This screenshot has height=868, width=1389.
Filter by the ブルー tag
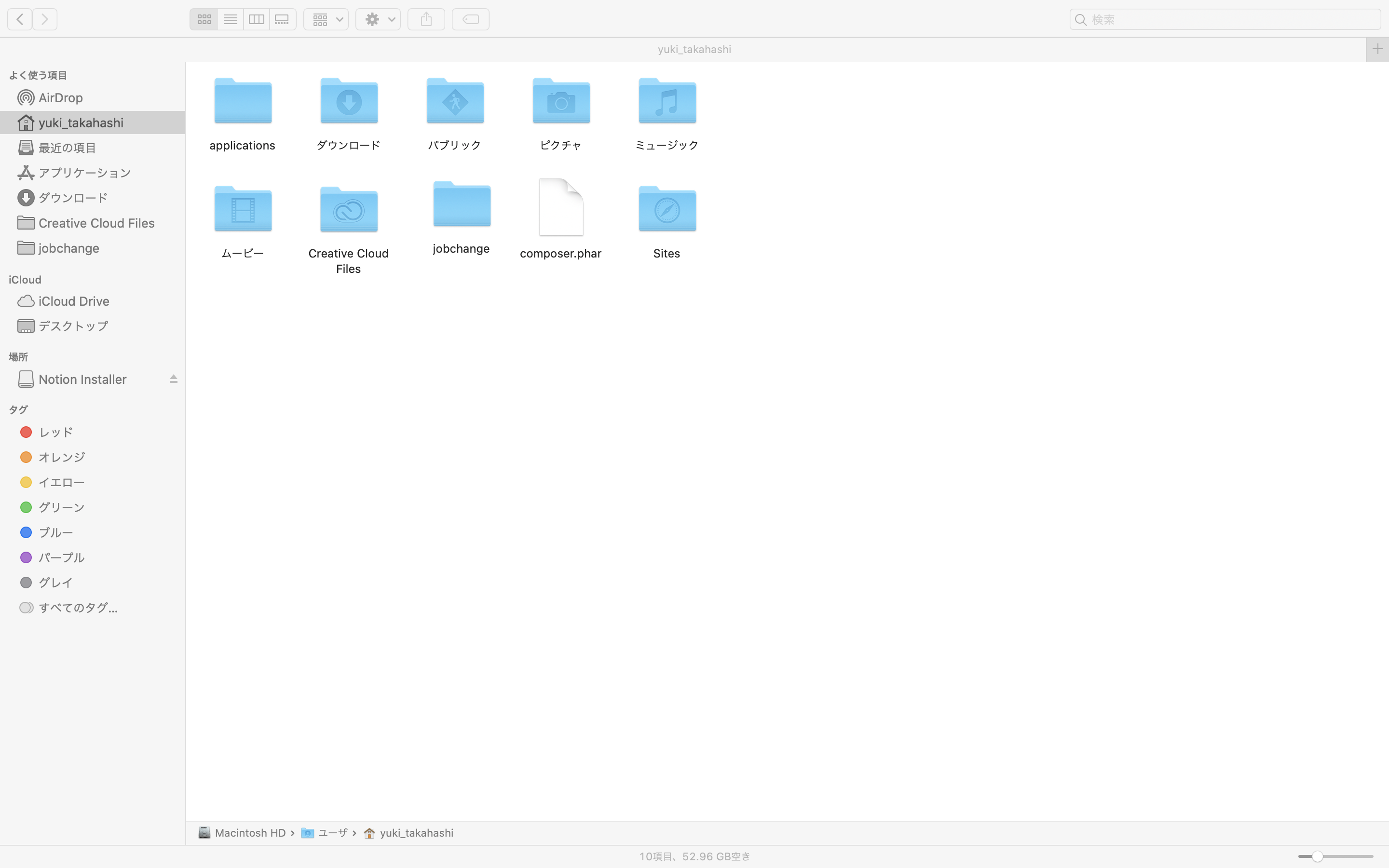click(93, 532)
